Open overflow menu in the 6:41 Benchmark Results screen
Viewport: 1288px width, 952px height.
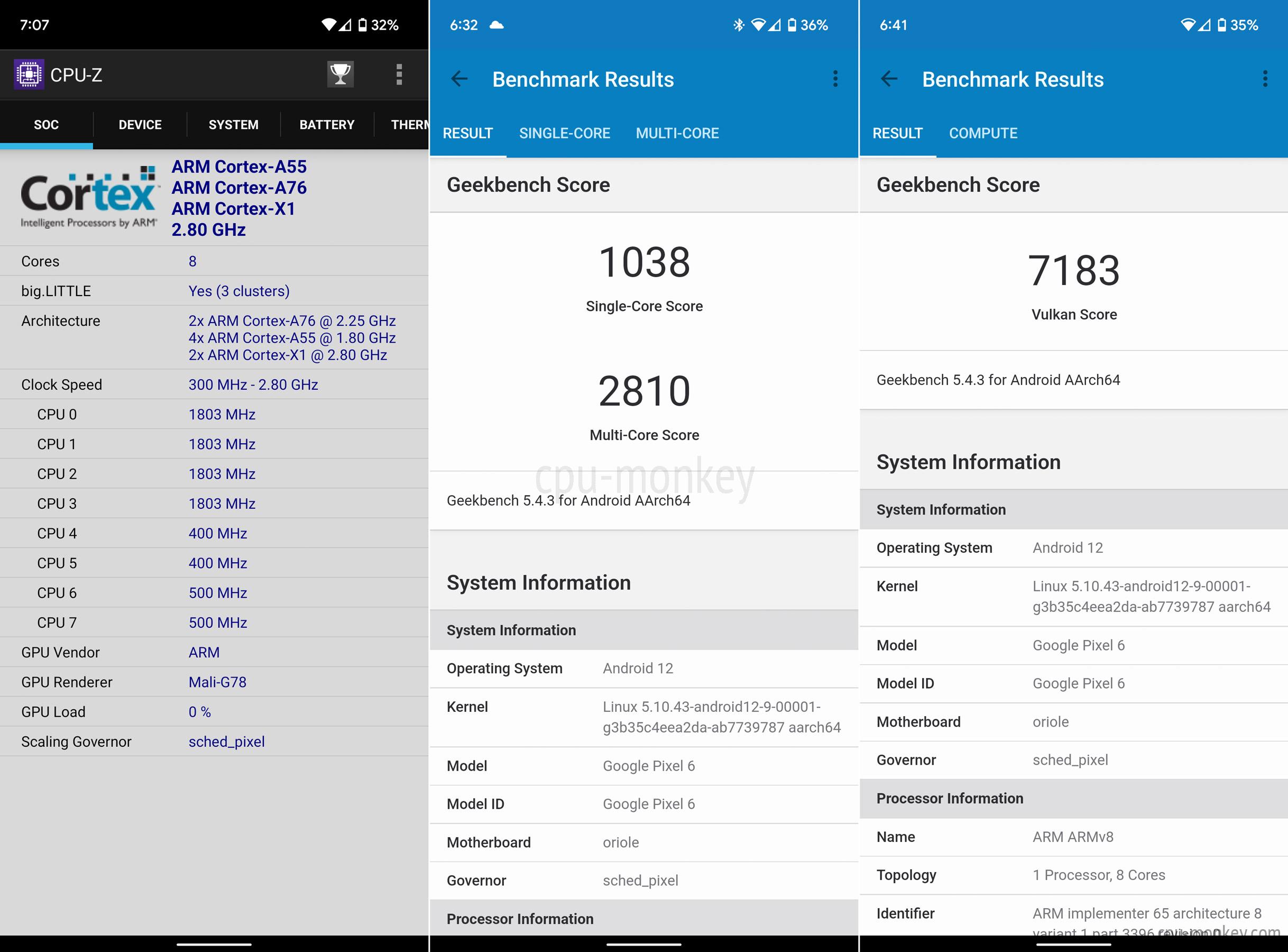coord(1264,79)
